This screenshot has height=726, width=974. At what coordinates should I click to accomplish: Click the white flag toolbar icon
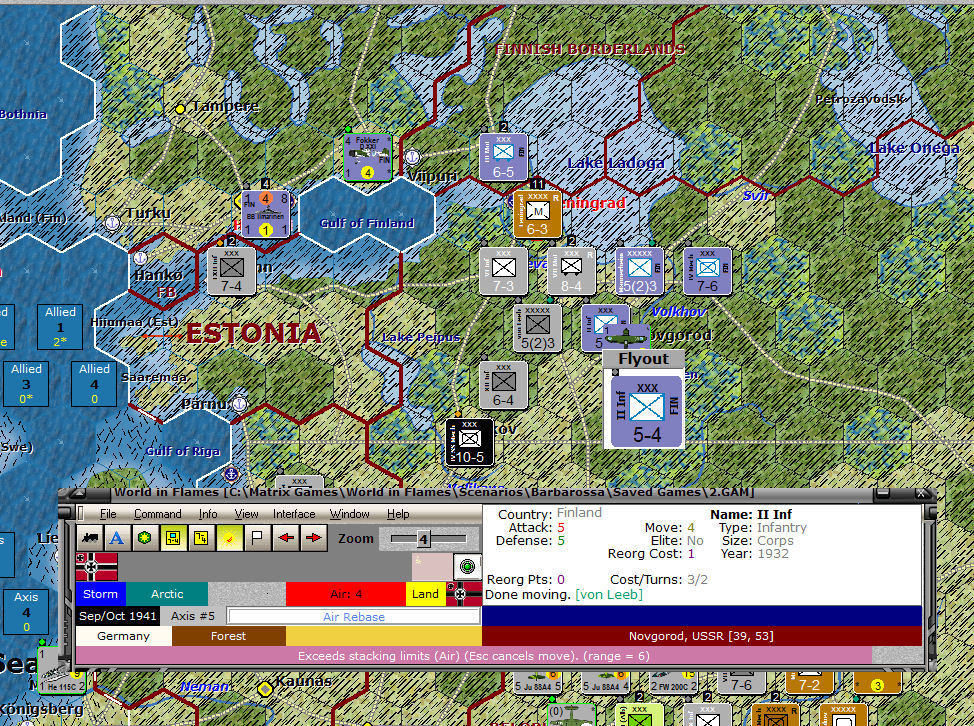click(x=257, y=538)
